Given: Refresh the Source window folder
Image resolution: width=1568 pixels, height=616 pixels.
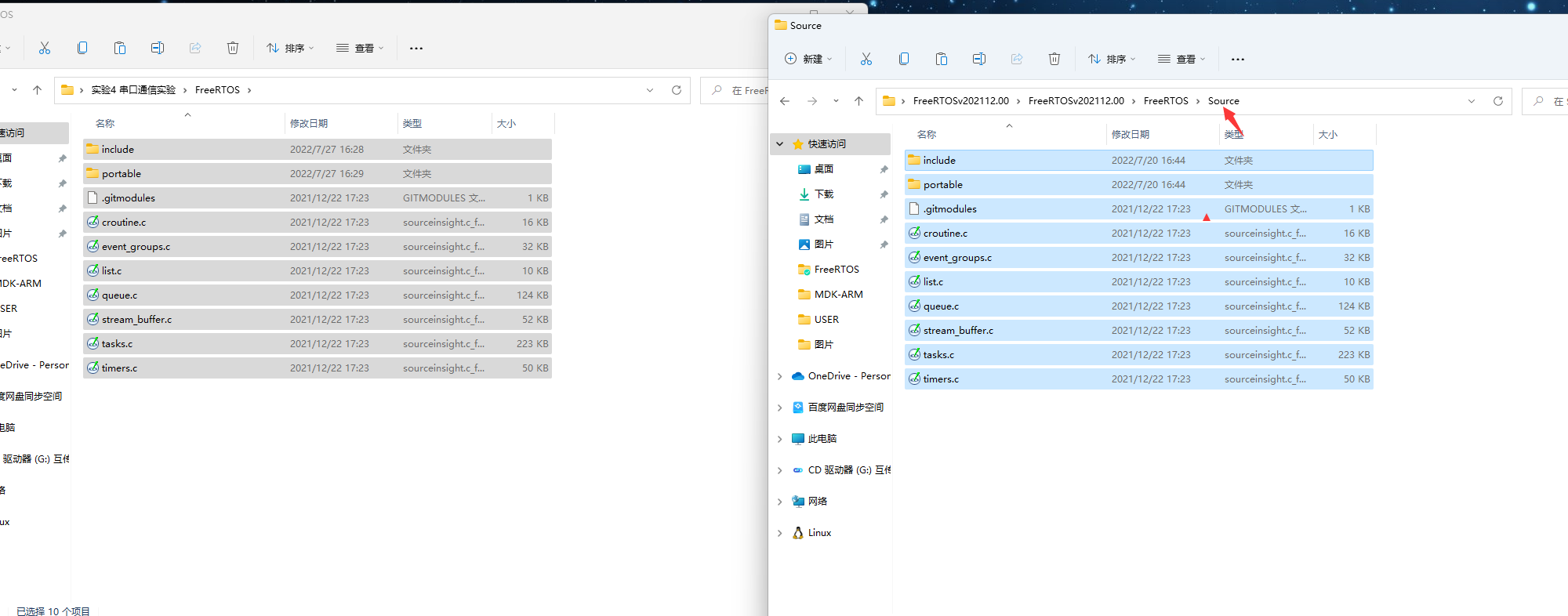Looking at the screenshot, I should [1497, 101].
